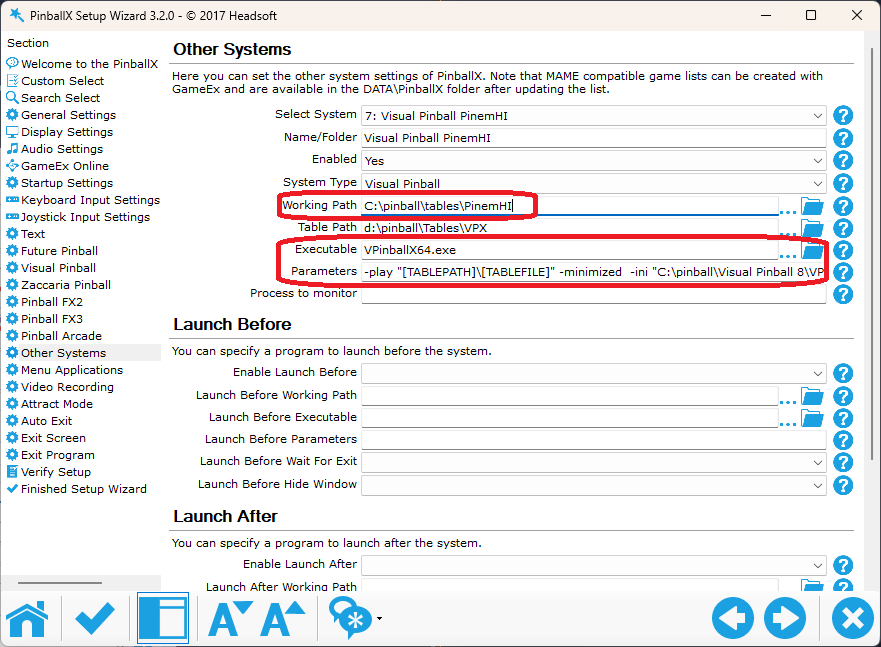Toggle the section panel layout icon
The image size is (881, 647).
[x=163, y=618]
